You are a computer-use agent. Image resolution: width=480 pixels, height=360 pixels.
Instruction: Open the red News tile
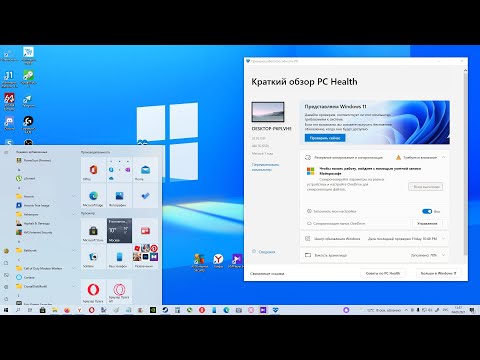[145, 231]
